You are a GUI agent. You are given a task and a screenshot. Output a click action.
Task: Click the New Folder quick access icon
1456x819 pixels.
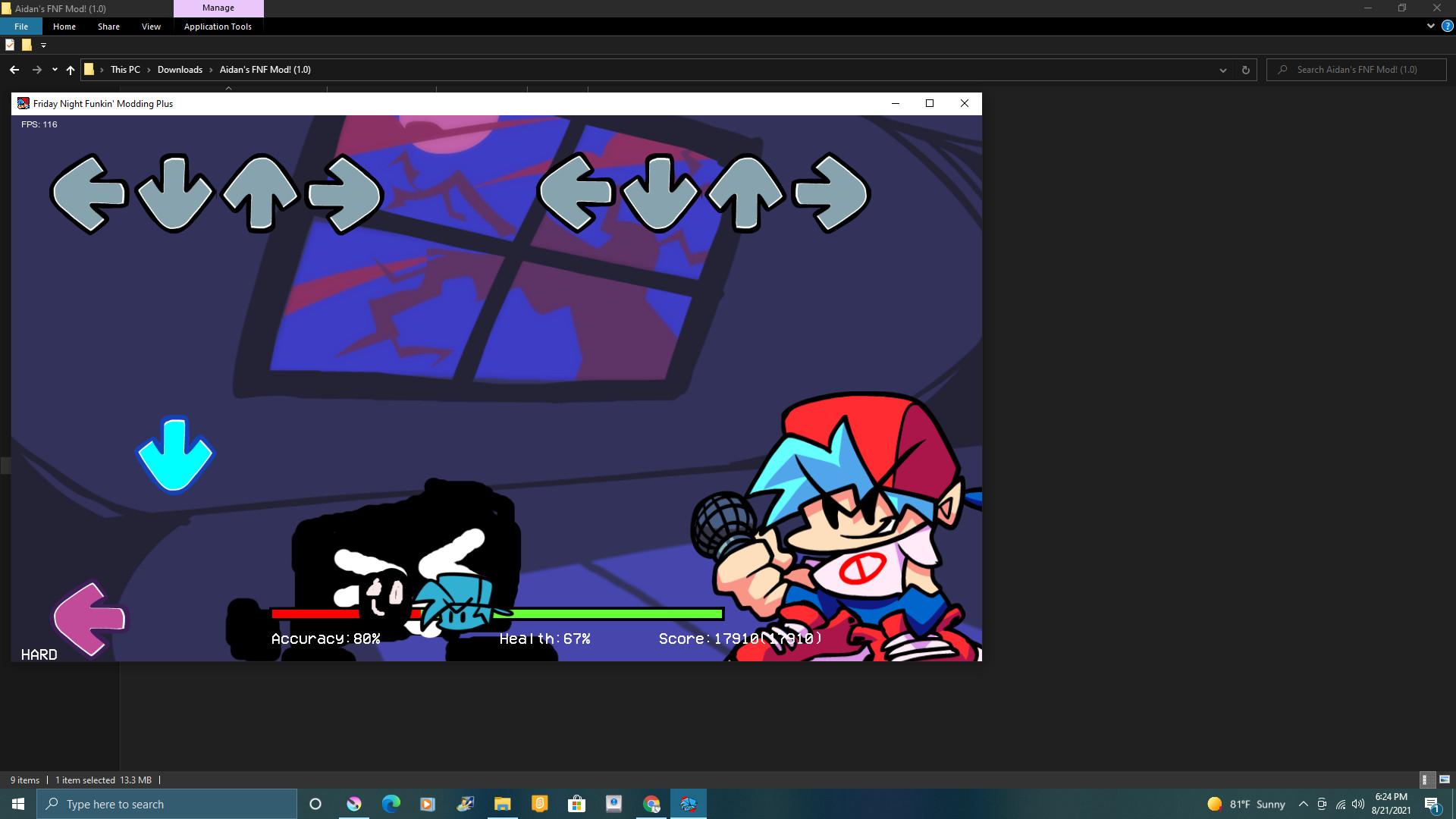(x=27, y=45)
